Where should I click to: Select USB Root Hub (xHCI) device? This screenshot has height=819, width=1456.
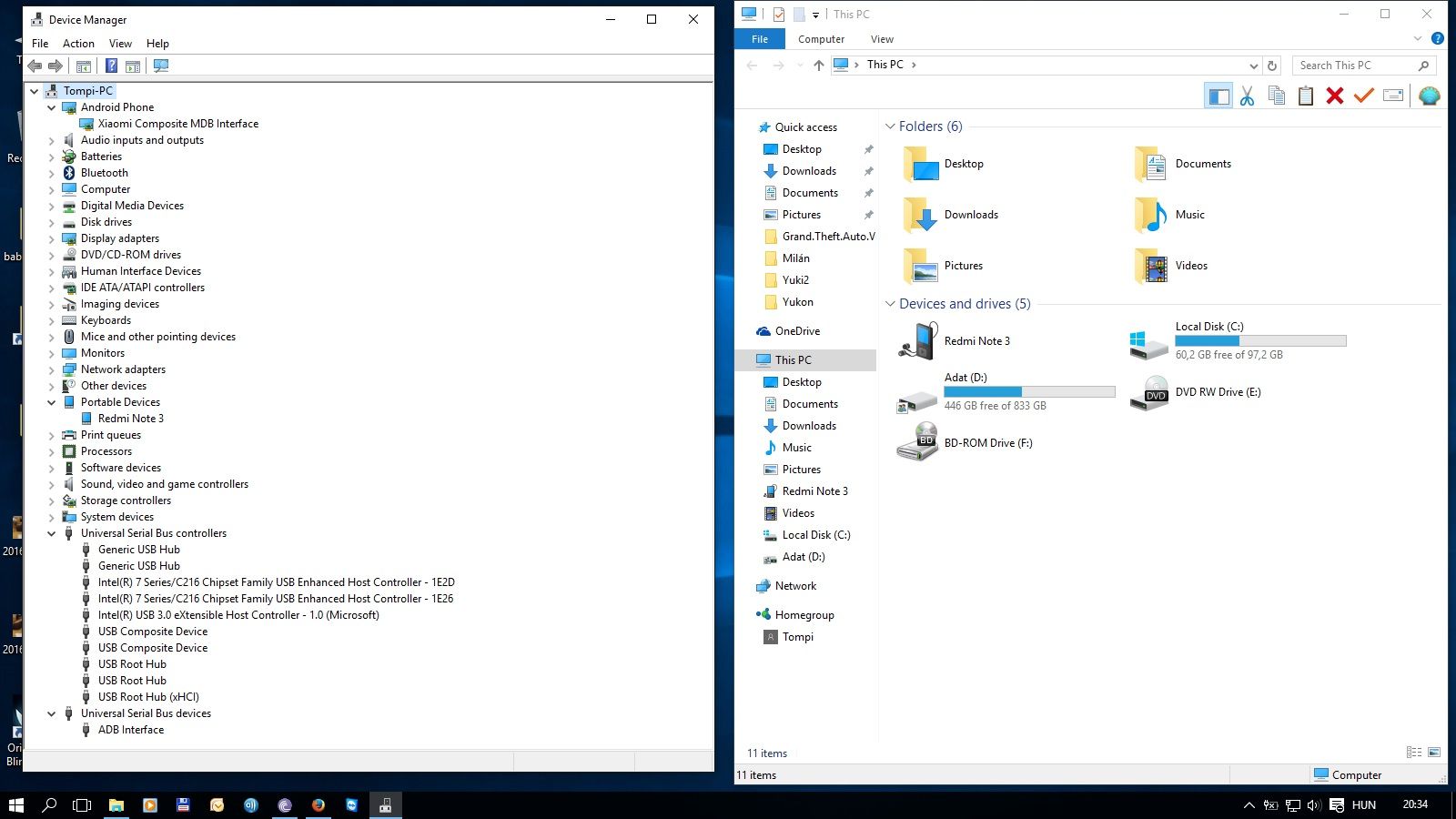pyautogui.click(x=148, y=697)
